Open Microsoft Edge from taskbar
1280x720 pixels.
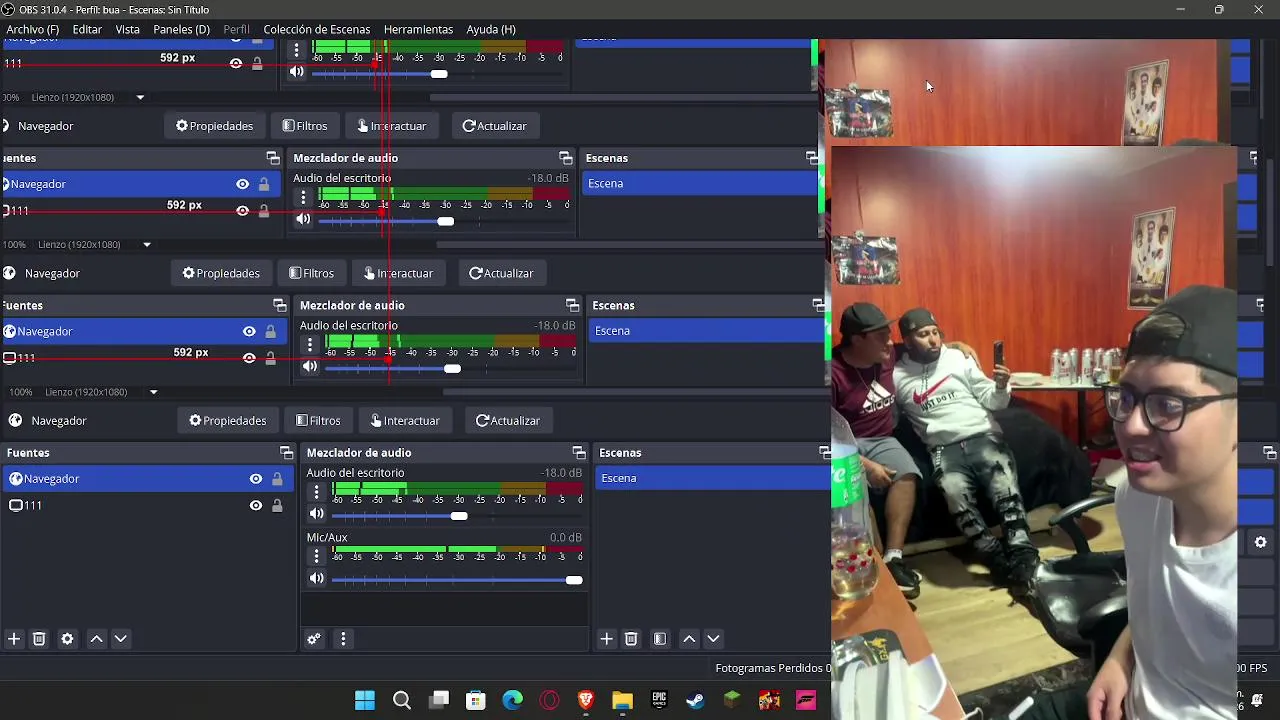(512, 700)
